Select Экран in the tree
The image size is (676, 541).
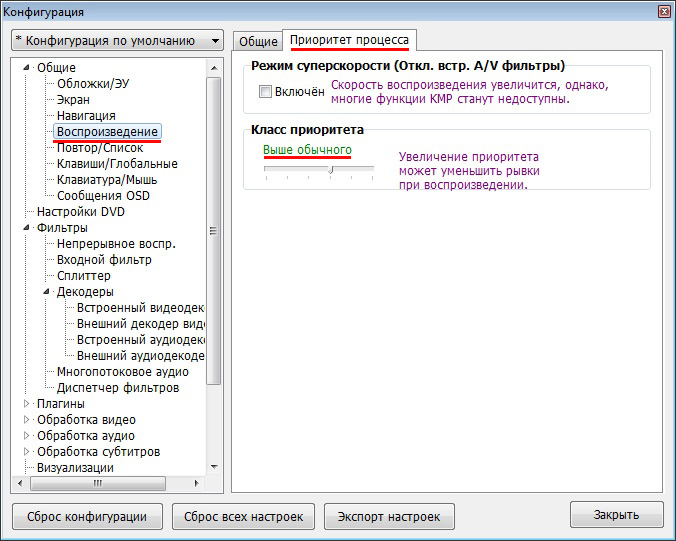point(73,100)
